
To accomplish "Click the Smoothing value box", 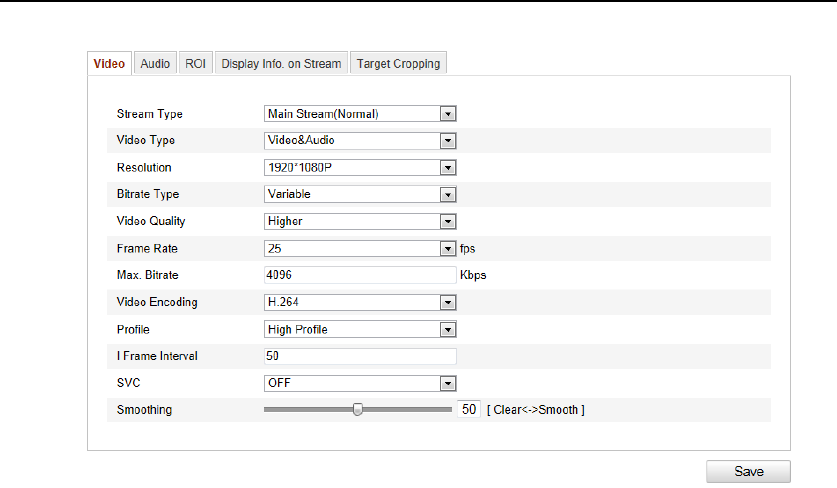I will click(468, 409).
